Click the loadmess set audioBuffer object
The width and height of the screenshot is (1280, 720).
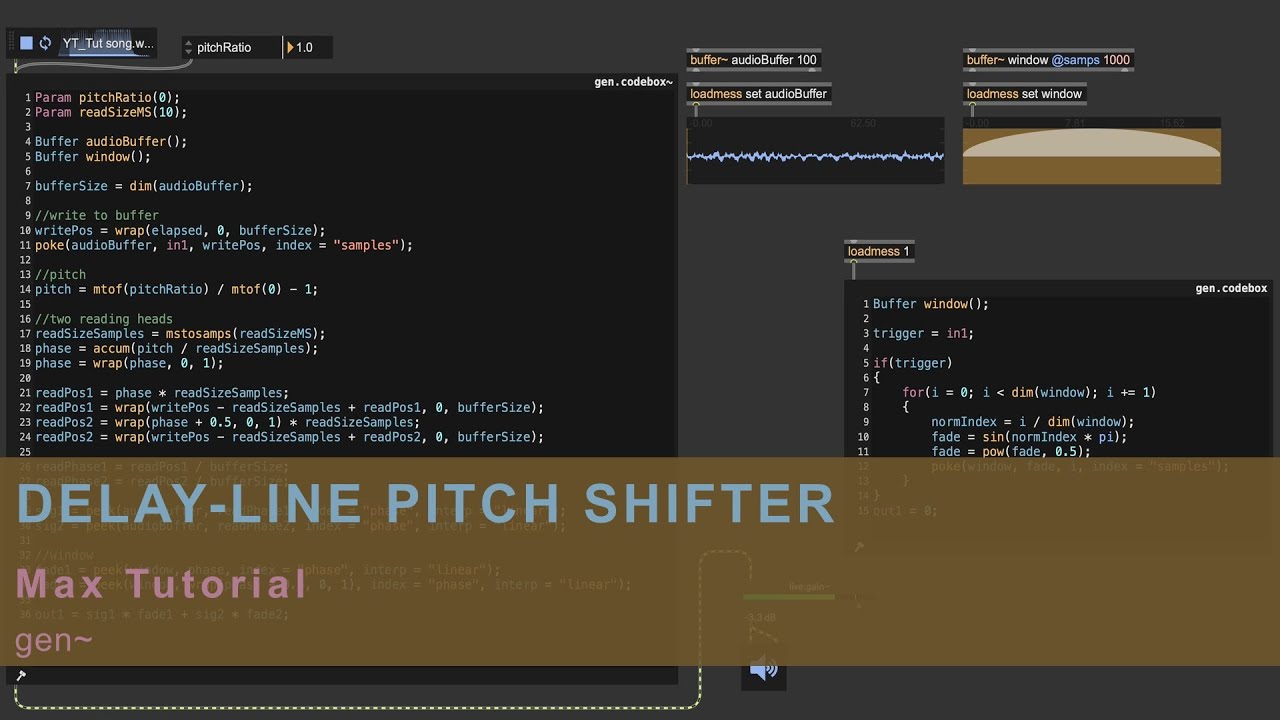[x=759, y=94]
